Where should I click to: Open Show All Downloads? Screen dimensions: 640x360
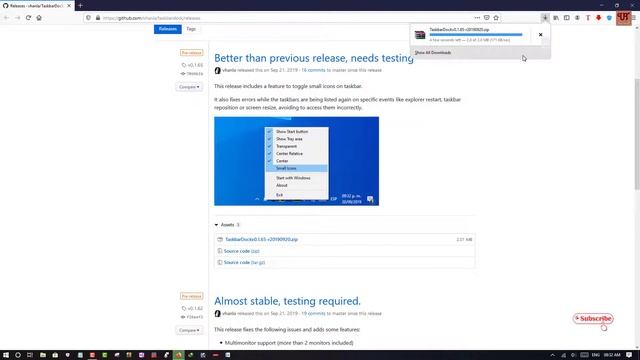pyautogui.click(x=433, y=53)
